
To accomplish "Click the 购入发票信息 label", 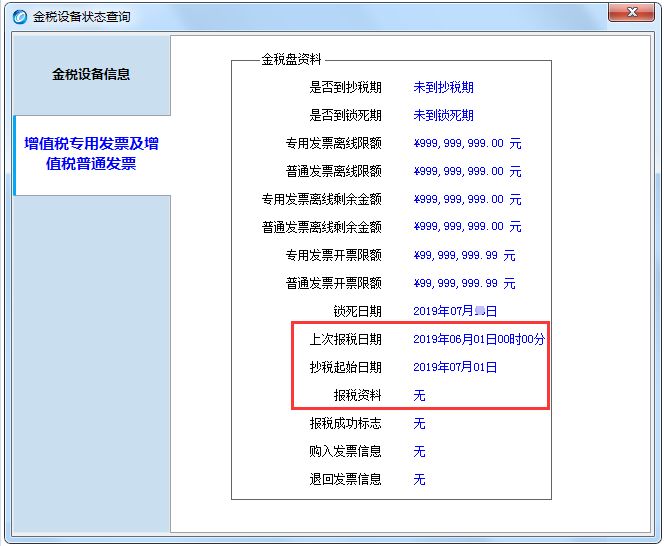I will [346, 451].
